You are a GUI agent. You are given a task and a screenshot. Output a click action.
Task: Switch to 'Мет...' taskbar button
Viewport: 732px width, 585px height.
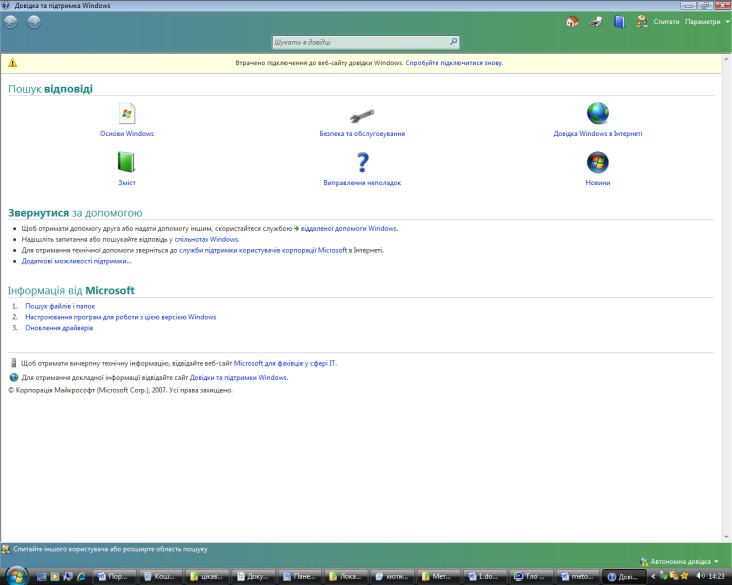click(x=439, y=577)
